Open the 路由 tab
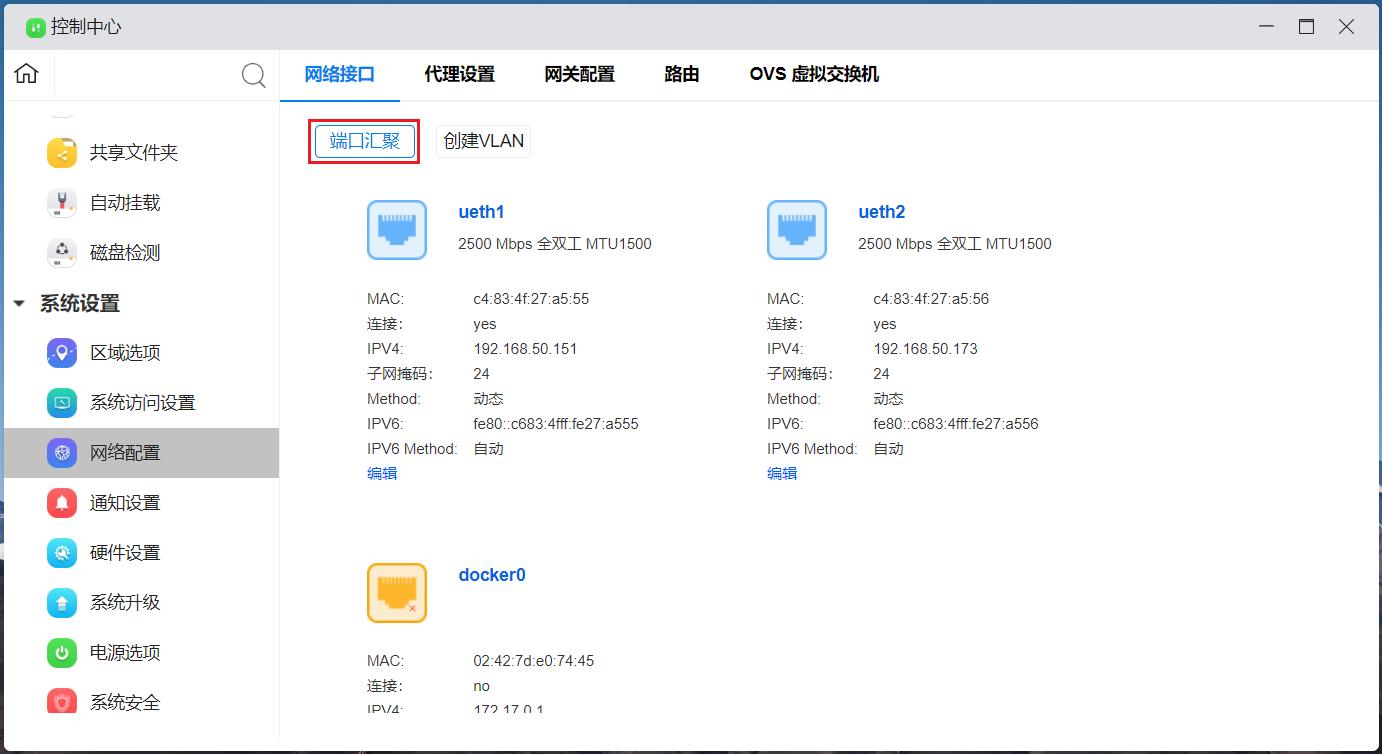 click(681, 74)
